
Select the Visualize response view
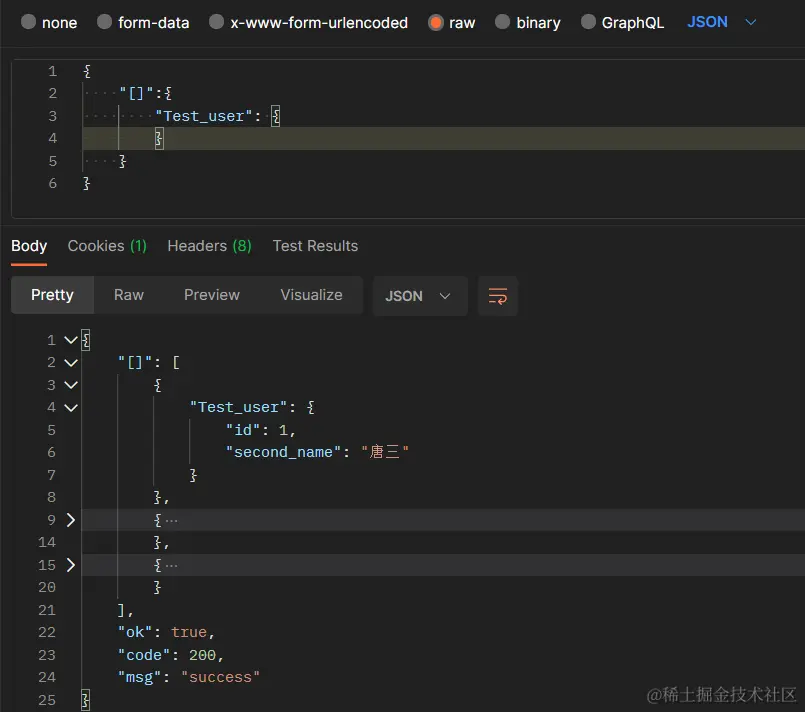click(311, 295)
